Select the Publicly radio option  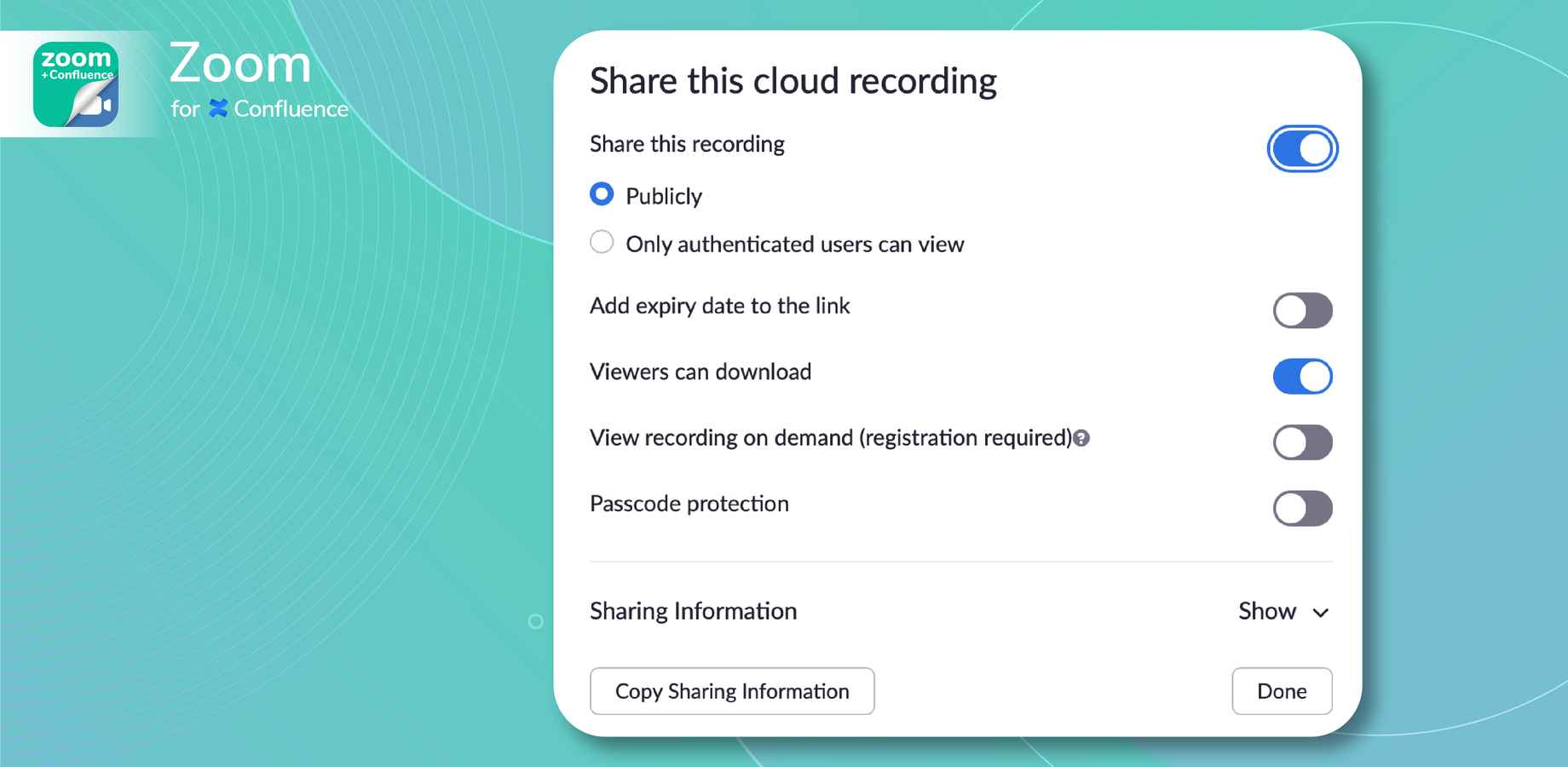pyautogui.click(x=602, y=194)
